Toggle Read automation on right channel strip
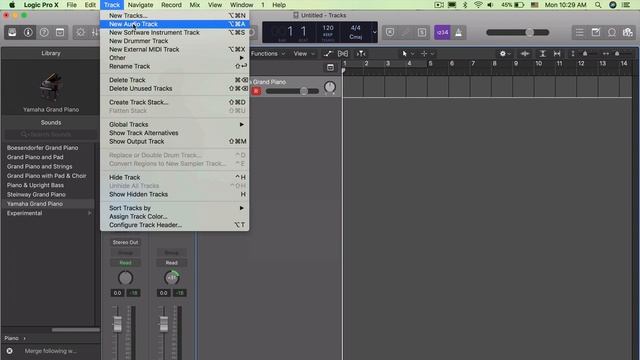Viewport: 640px width, 360px height. [x=171, y=263]
